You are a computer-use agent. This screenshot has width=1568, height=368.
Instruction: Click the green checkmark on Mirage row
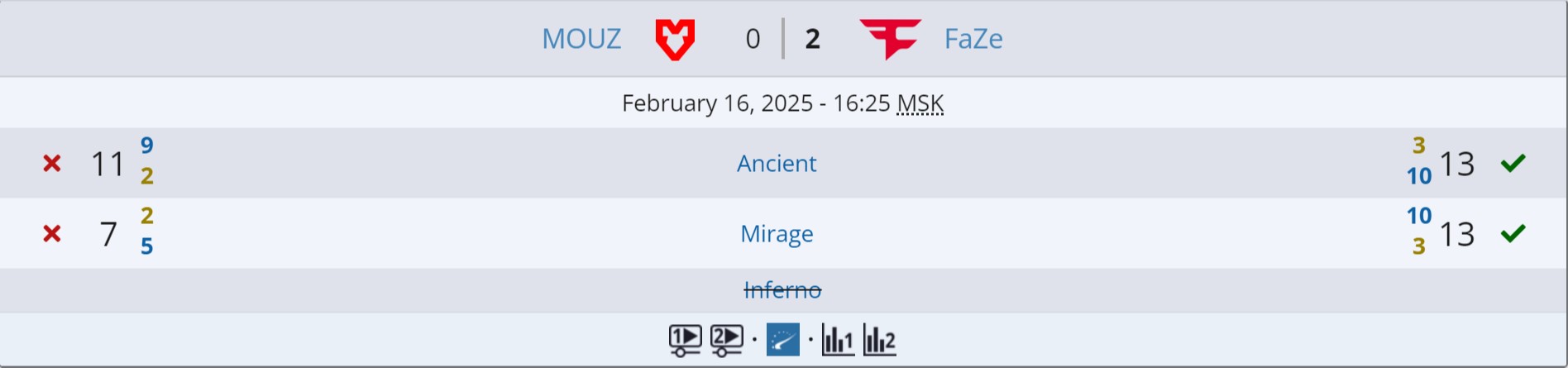[1513, 234]
